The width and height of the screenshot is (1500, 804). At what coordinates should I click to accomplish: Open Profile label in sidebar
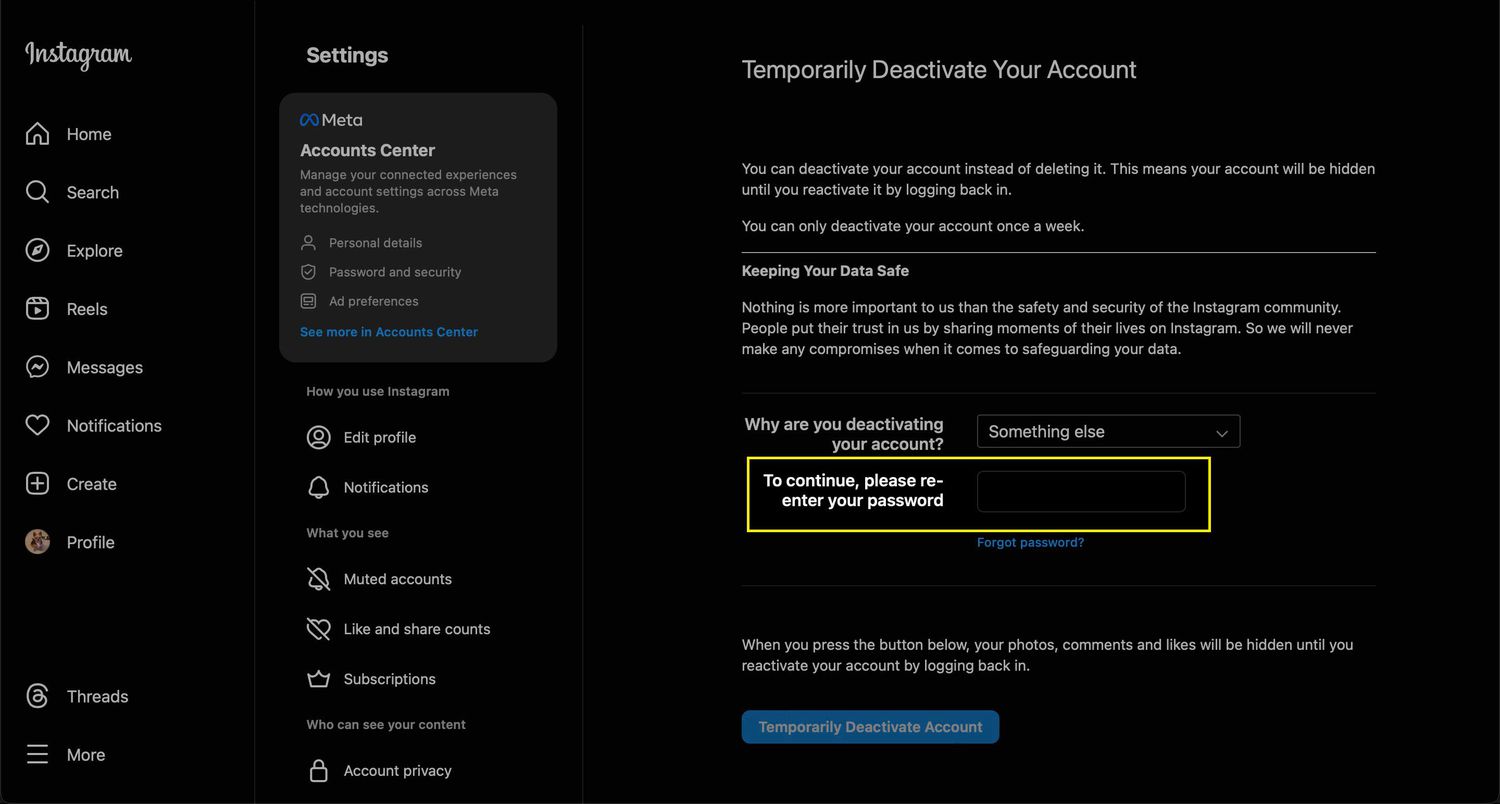(x=91, y=542)
